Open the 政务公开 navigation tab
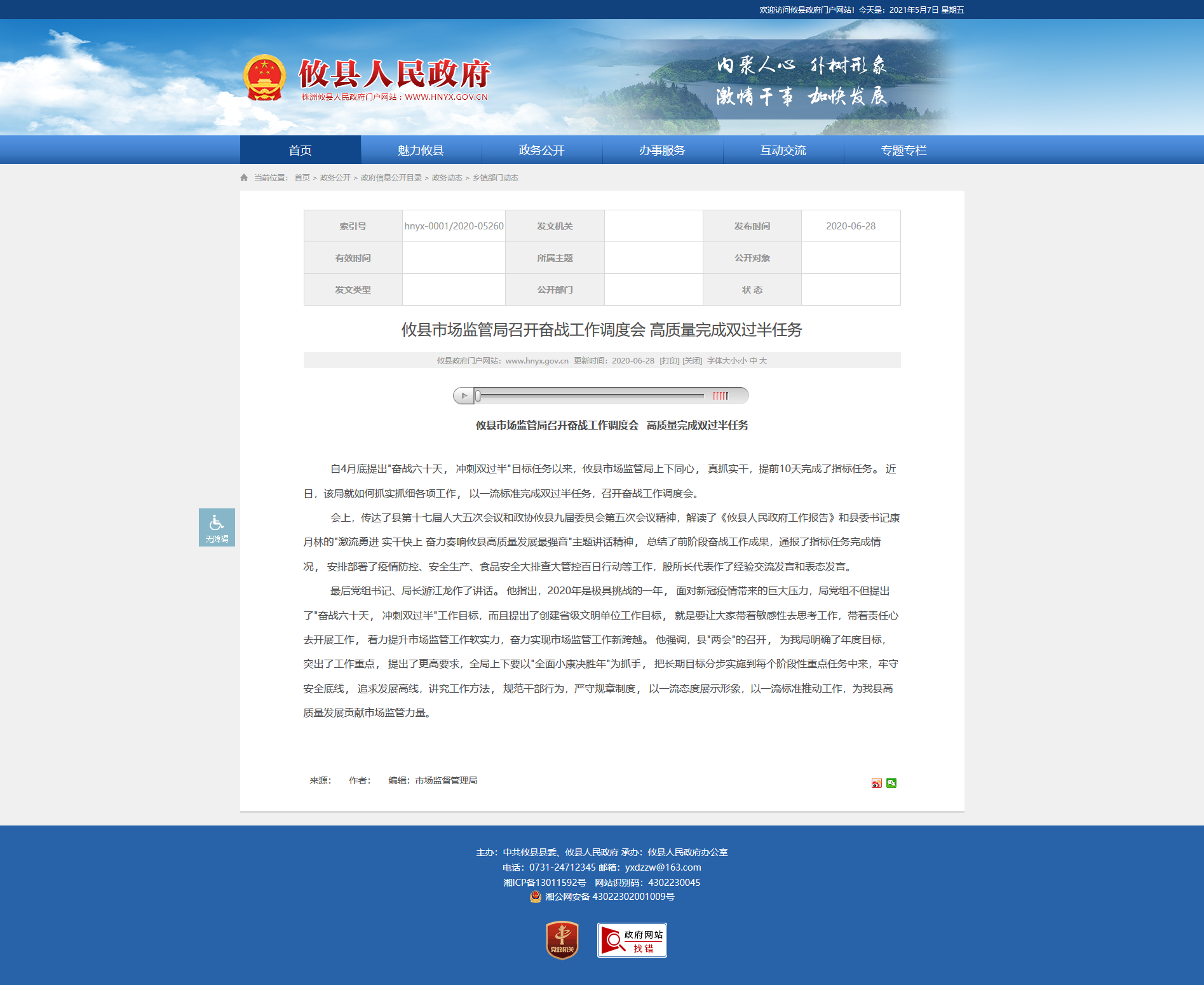The image size is (1204, 985). (x=541, y=150)
